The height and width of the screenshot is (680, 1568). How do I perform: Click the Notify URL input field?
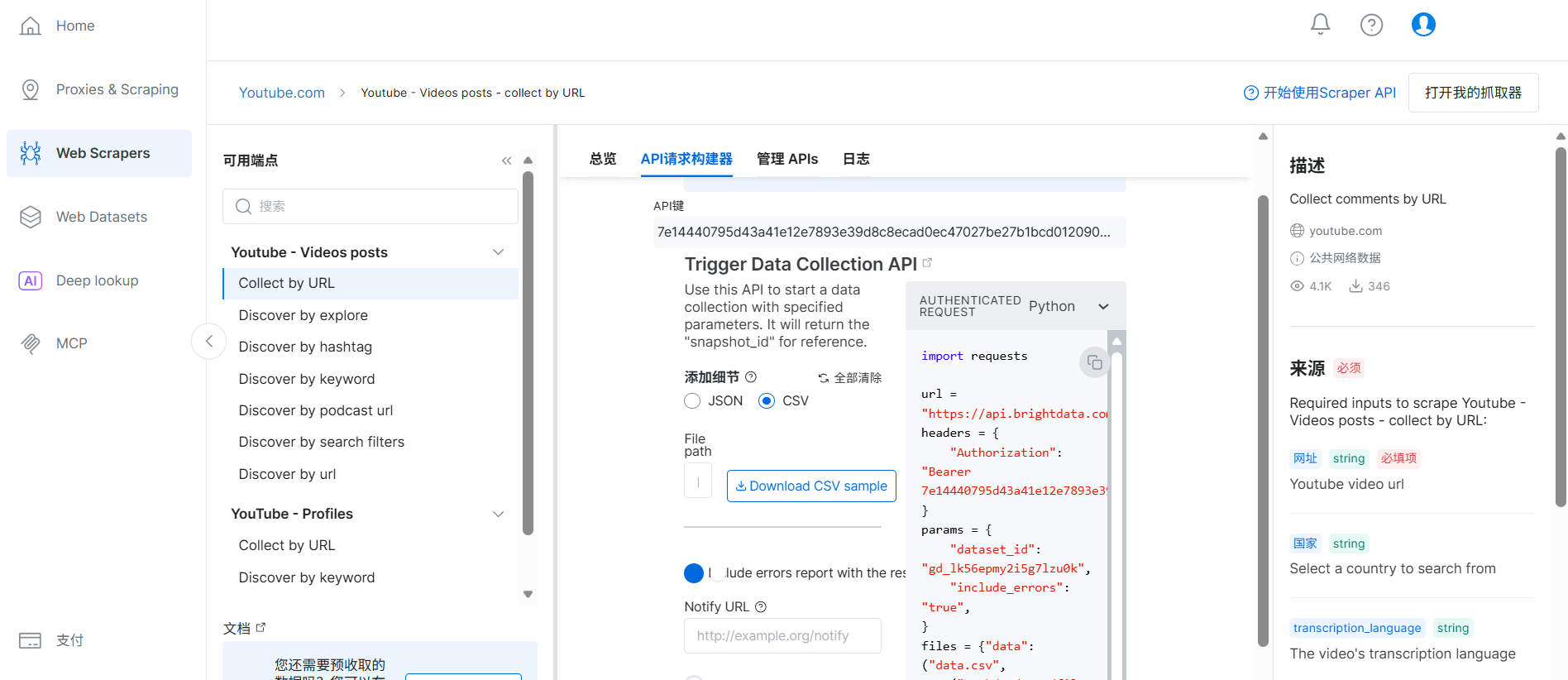tap(782, 635)
